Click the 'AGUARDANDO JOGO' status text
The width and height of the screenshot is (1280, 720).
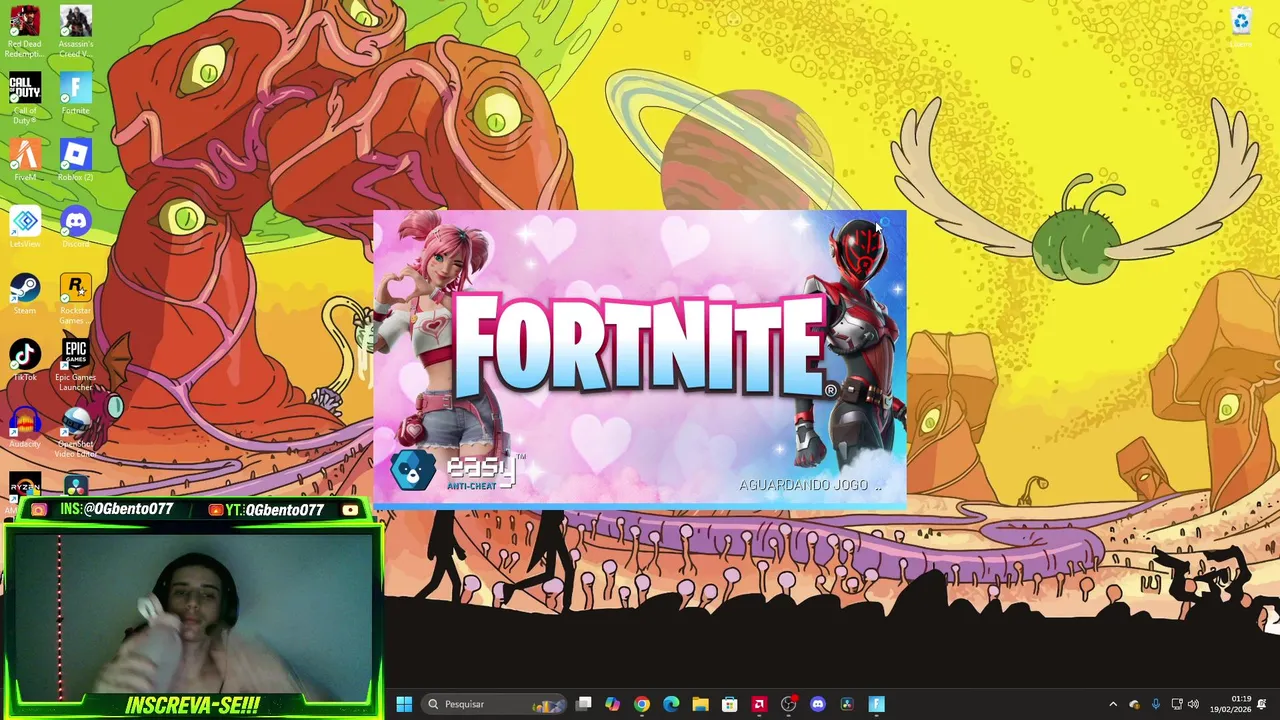(x=810, y=485)
